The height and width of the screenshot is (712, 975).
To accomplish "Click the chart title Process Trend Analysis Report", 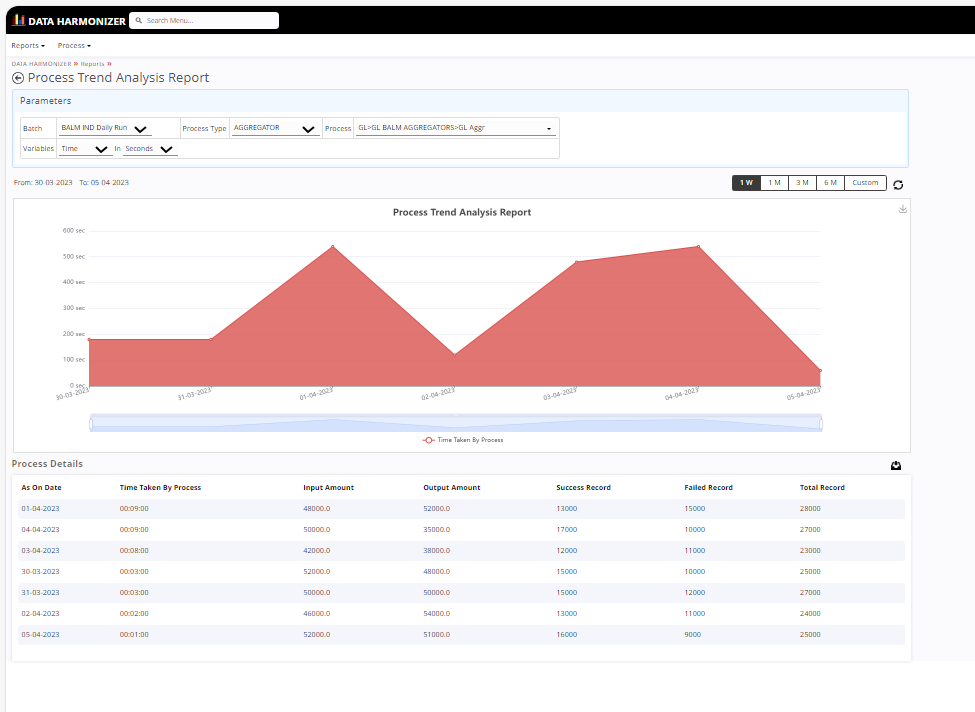I will coord(461,212).
